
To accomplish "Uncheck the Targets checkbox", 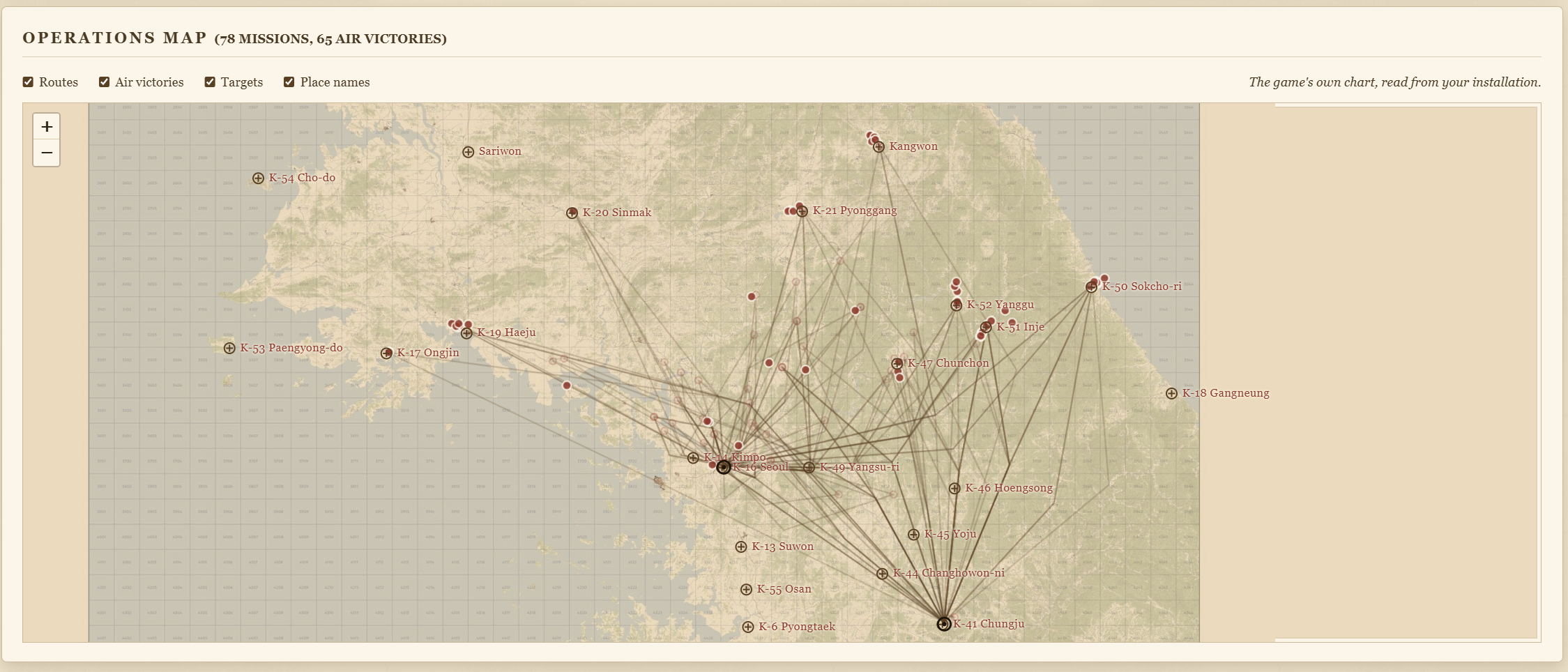I will (x=210, y=82).
